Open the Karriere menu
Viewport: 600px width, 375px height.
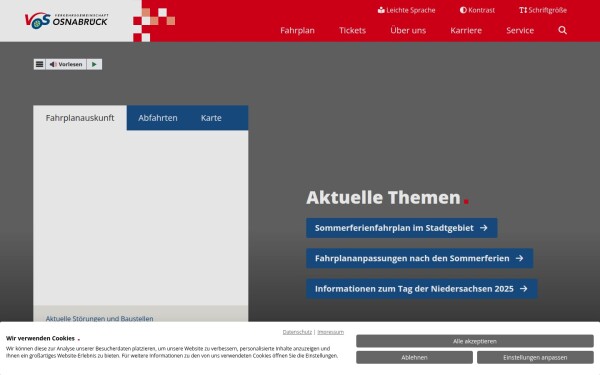(466, 30)
